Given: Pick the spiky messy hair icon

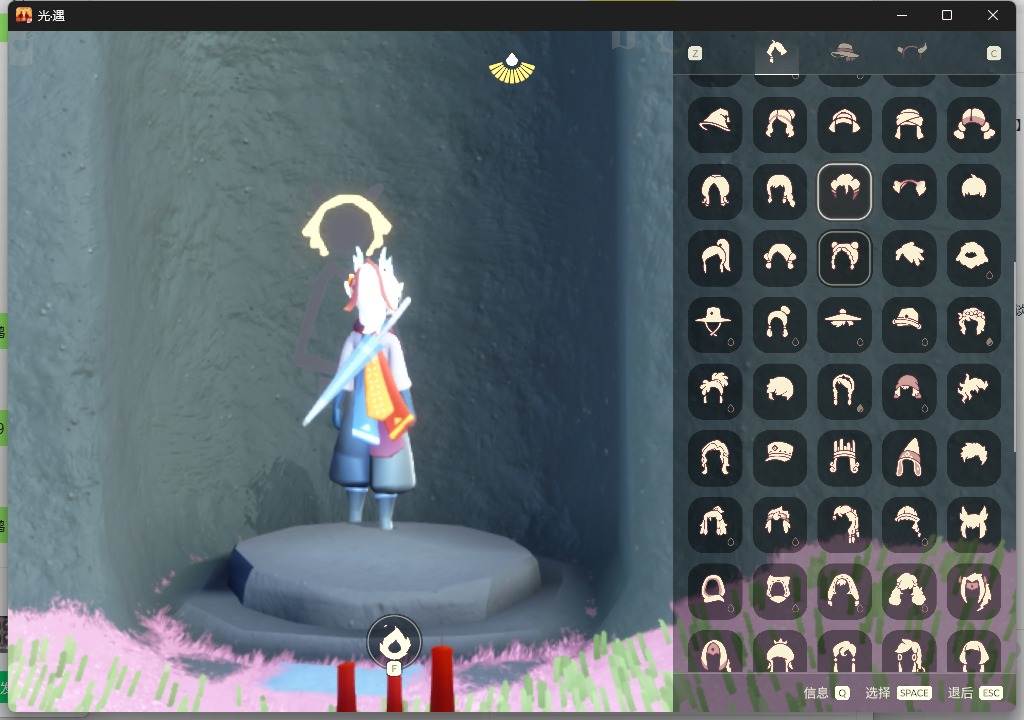Looking at the screenshot, I should pos(908,258).
